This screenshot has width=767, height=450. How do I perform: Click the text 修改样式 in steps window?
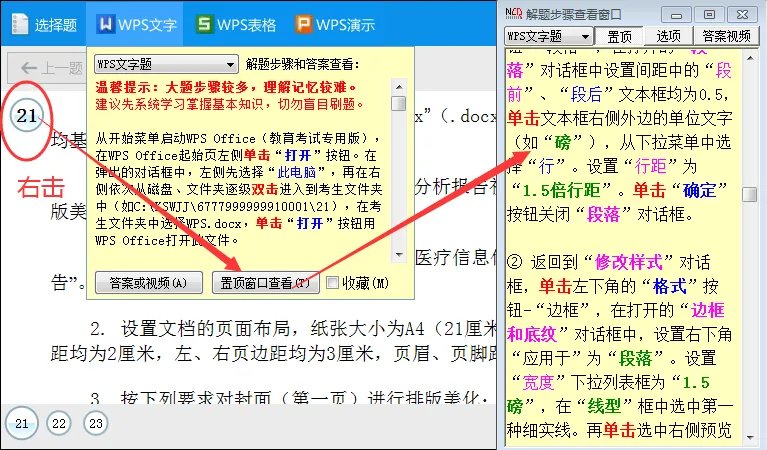click(628, 262)
